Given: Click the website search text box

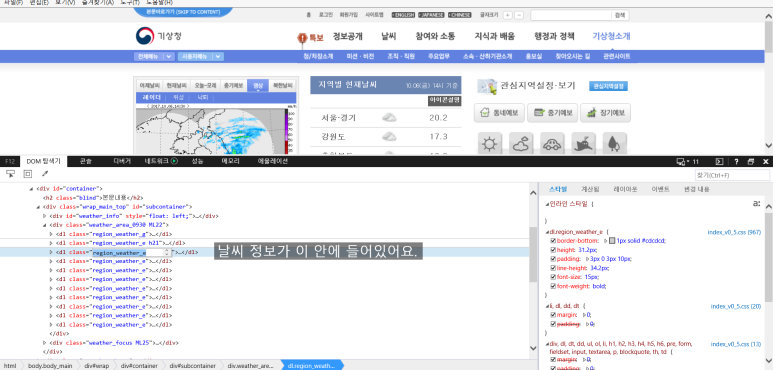Looking at the screenshot, I should (x=571, y=15).
